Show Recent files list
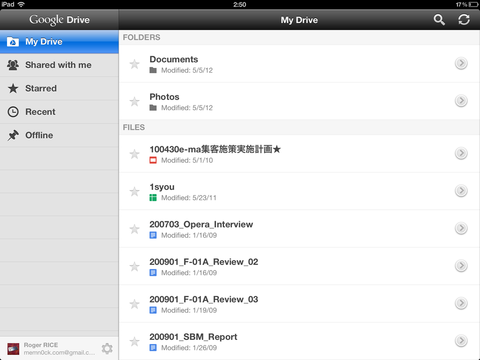This screenshot has width=480, height=360. pyautogui.click(x=59, y=112)
